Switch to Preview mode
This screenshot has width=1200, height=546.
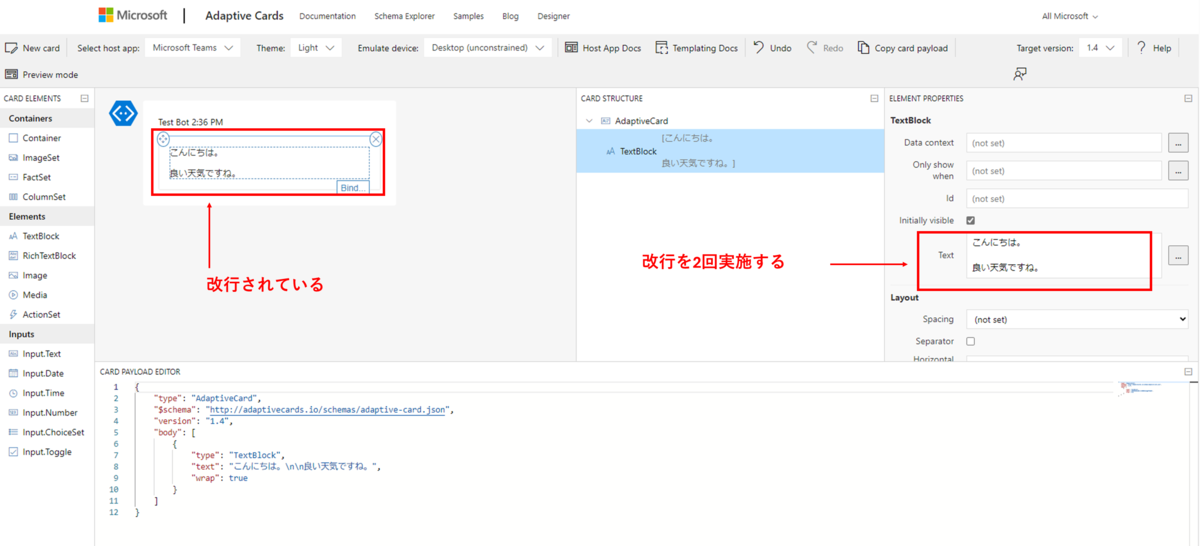click(x=41, y=75)
